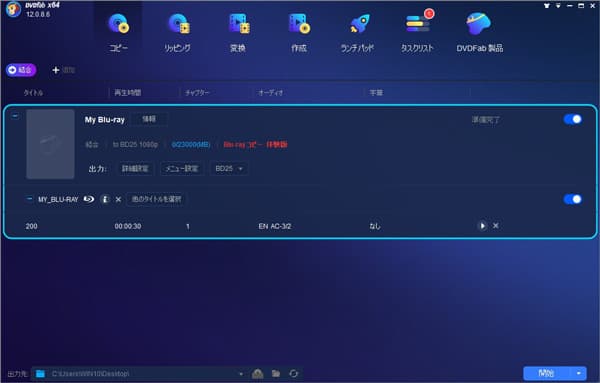Click the なし subtitle cell
Viewport: 600px width, 383px height.
tap(375, 227)
